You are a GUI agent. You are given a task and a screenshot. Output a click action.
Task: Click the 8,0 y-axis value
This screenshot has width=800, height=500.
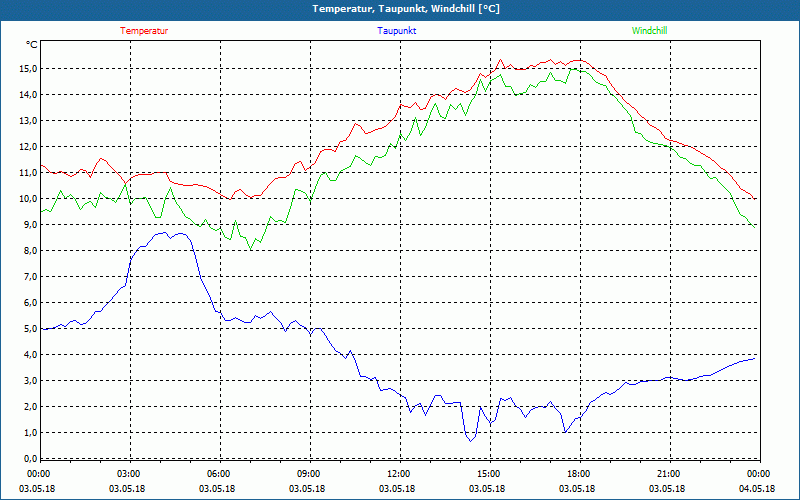click(x=30, y=251)
